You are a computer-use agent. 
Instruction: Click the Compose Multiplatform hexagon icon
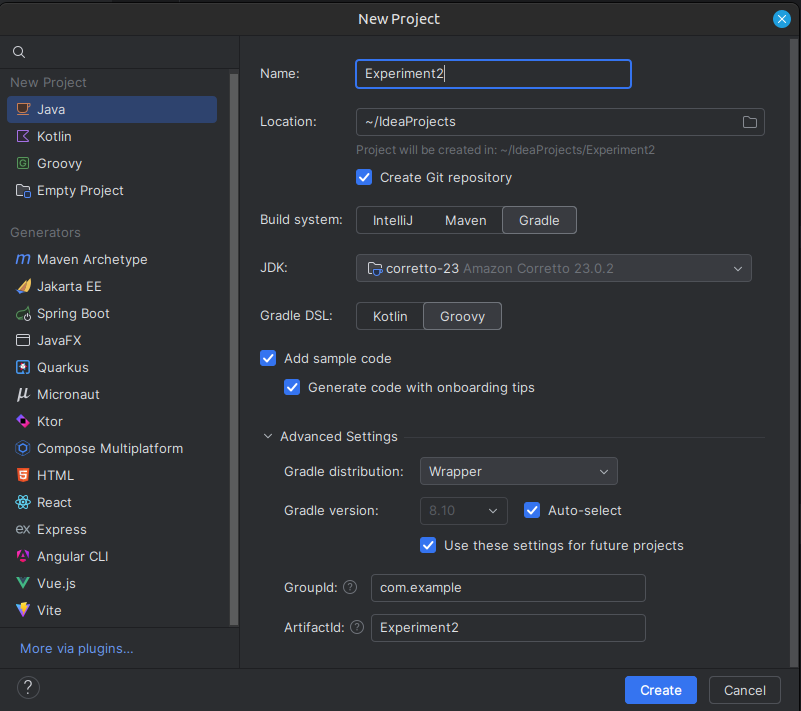click(x=23, y=448)
